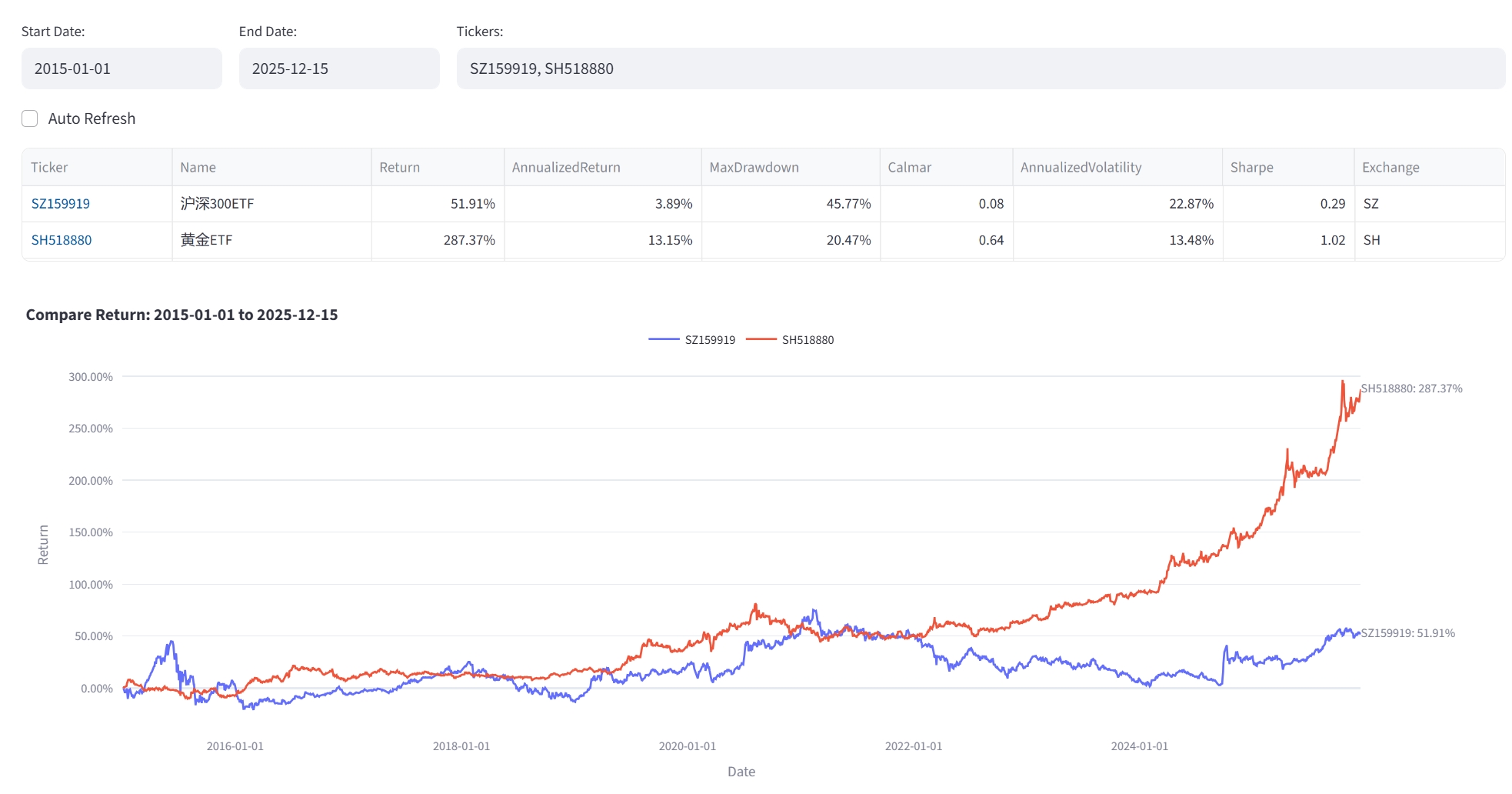Click the AnnualizedReturn column header
Viewport: 1512px width, 794px height.
(x=566, y=168)
